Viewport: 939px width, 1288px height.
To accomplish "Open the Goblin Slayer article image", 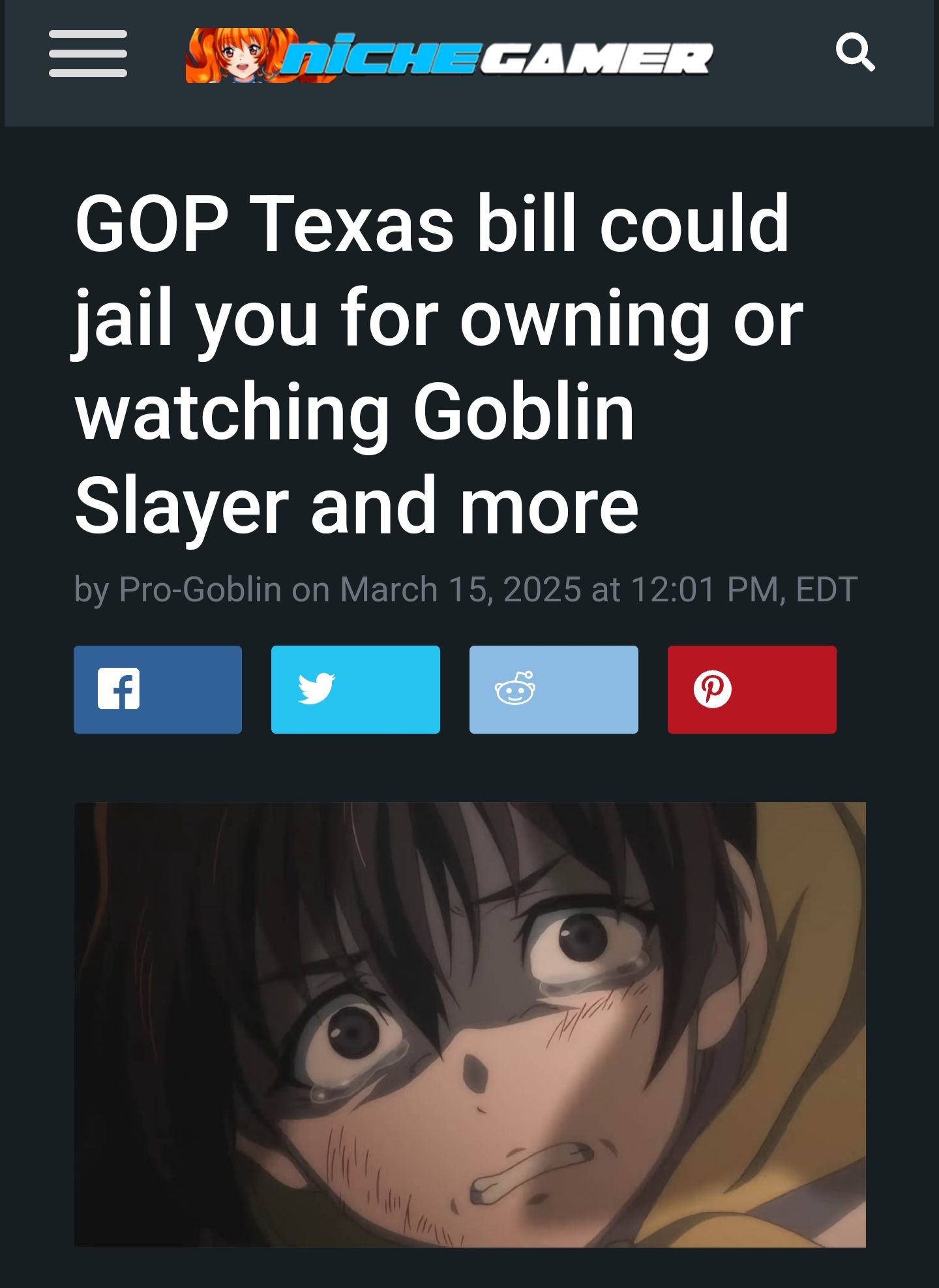I will pos(469,1025).
